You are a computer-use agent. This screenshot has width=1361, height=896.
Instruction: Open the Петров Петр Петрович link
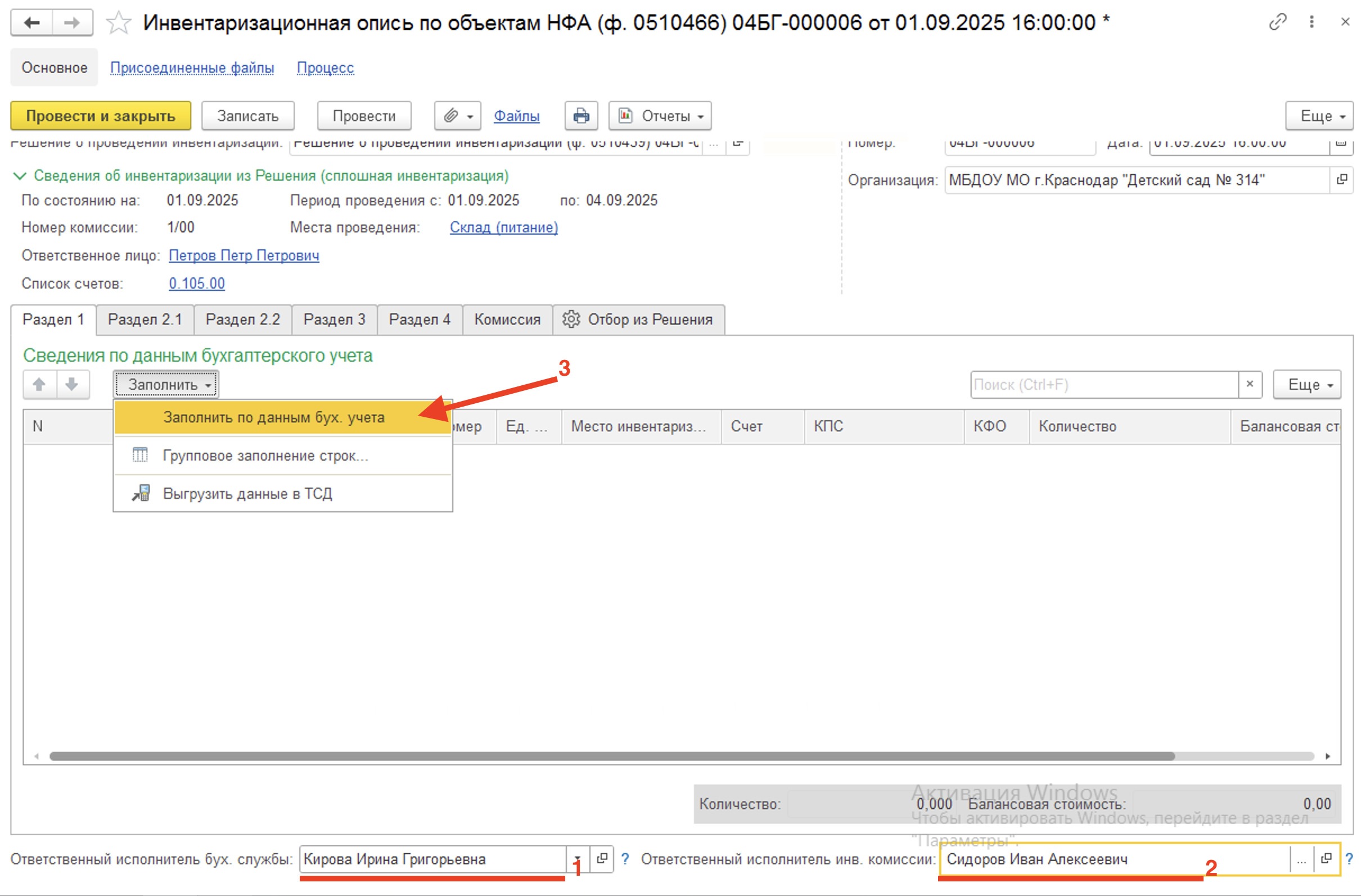tap(244, 255)
